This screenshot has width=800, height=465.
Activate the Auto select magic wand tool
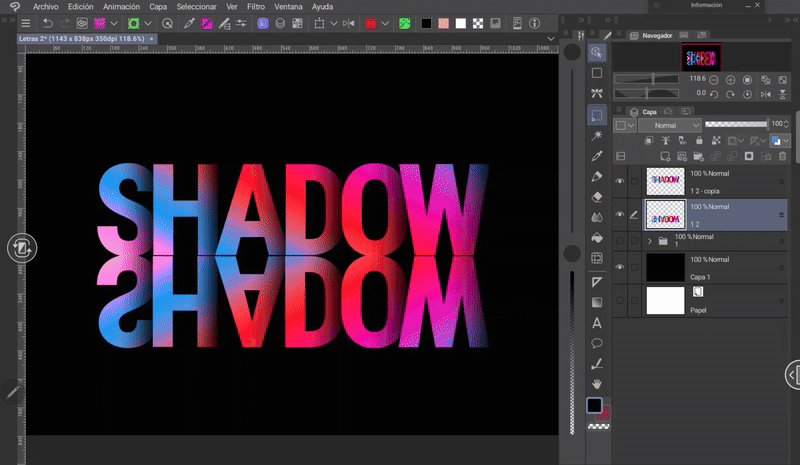click(x=597, y=135)
